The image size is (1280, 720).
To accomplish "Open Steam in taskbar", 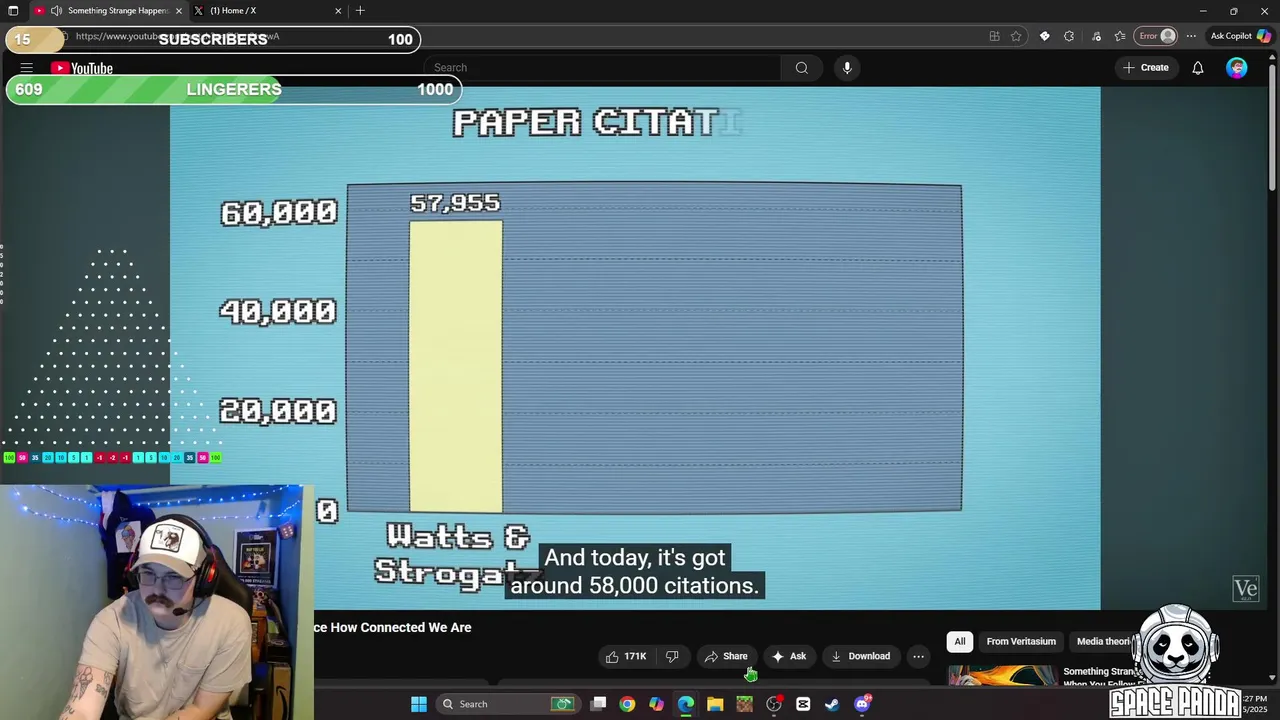I will (832, 704).
